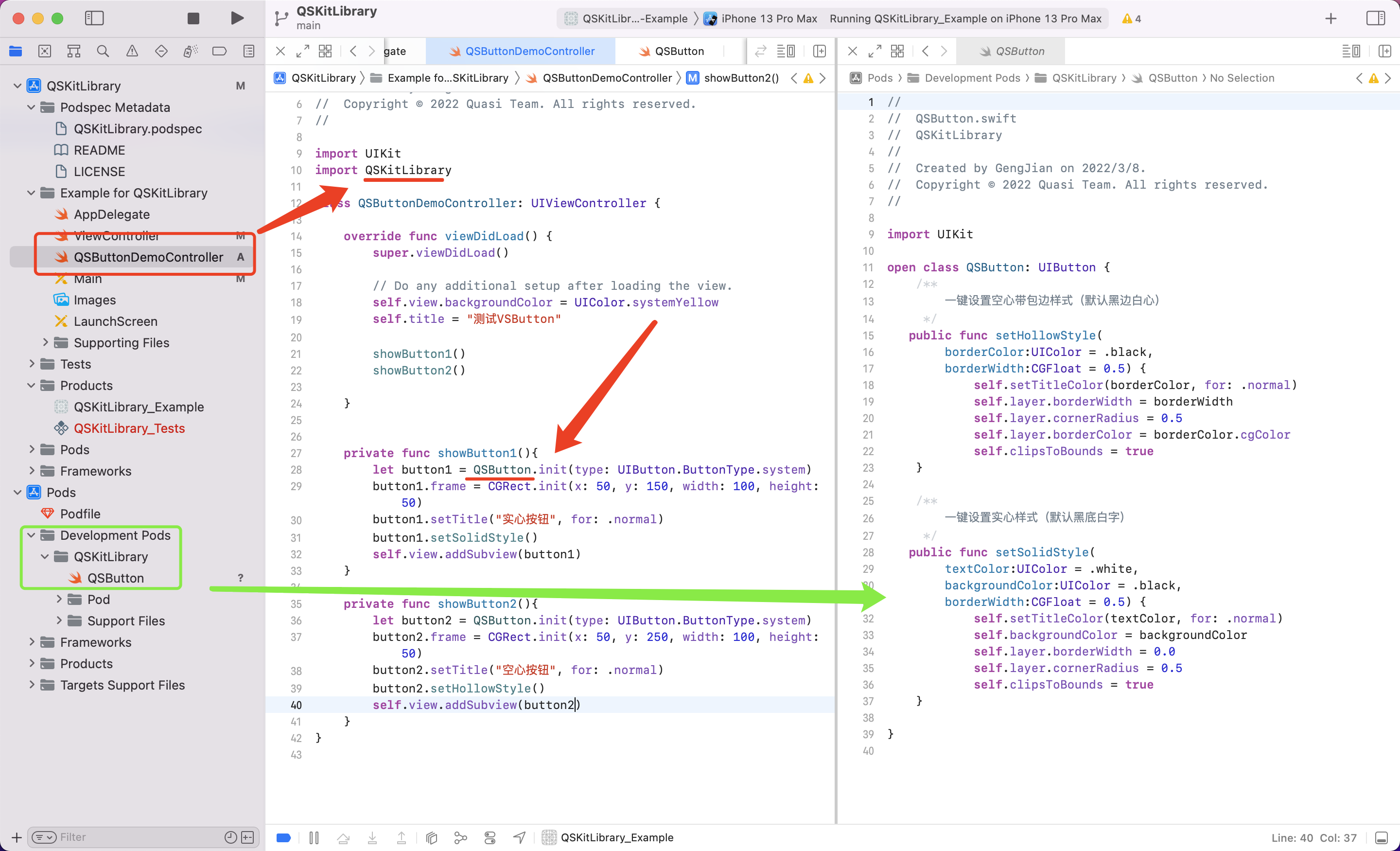The height and width of the screenshot is (851, 1400).
Task: Open the Library with plus button
Action: coord(1330,18)
